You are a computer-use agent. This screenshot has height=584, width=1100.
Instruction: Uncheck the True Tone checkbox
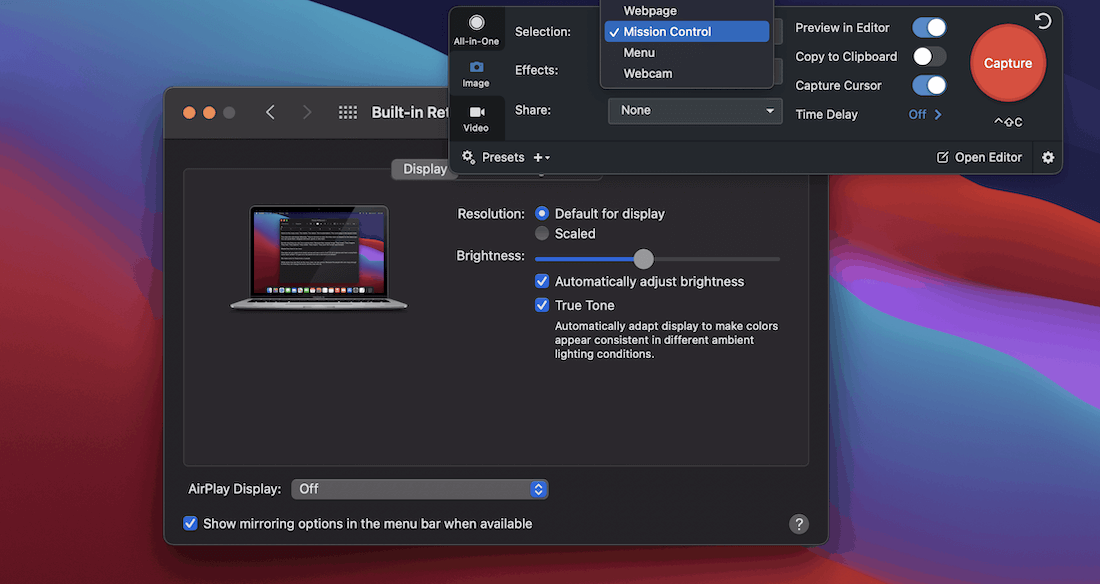coord(542,305)
